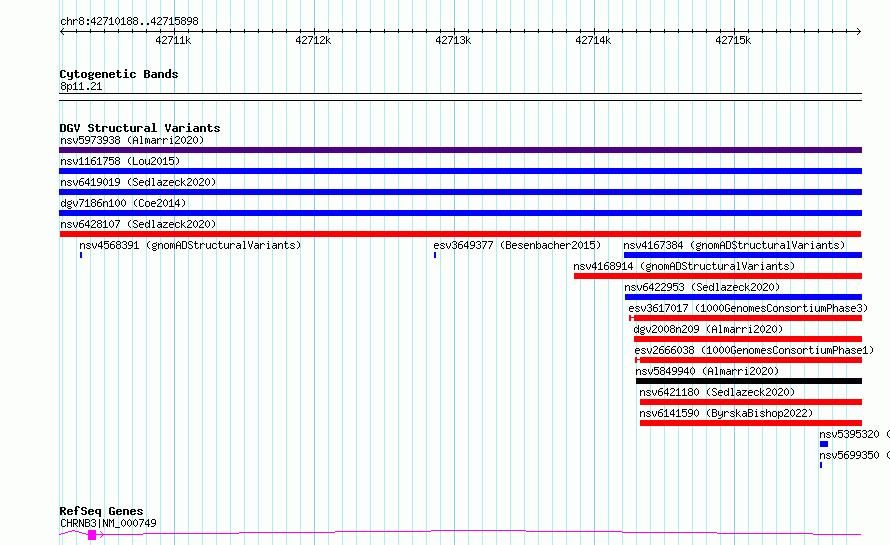Screen dimensions: 890x545
Task: Click the red nsv6421180 variant bar
Action: coord(750,402)
